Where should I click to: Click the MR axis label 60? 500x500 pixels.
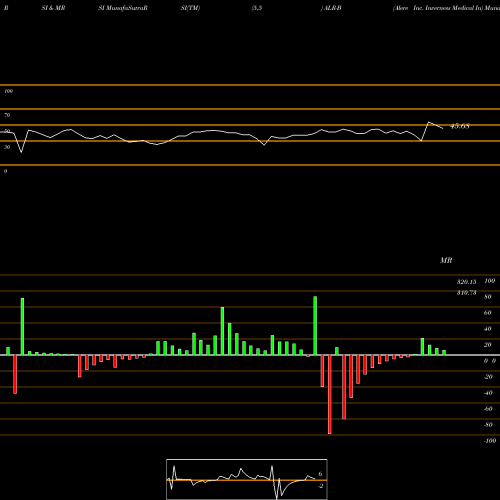487,313
